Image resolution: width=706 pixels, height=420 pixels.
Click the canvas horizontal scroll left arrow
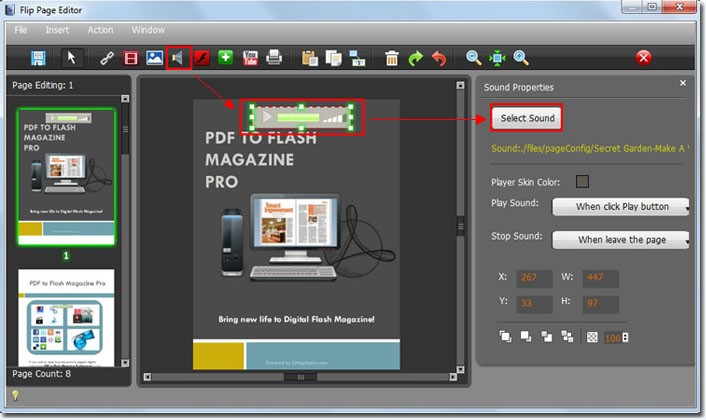point(147,377)
